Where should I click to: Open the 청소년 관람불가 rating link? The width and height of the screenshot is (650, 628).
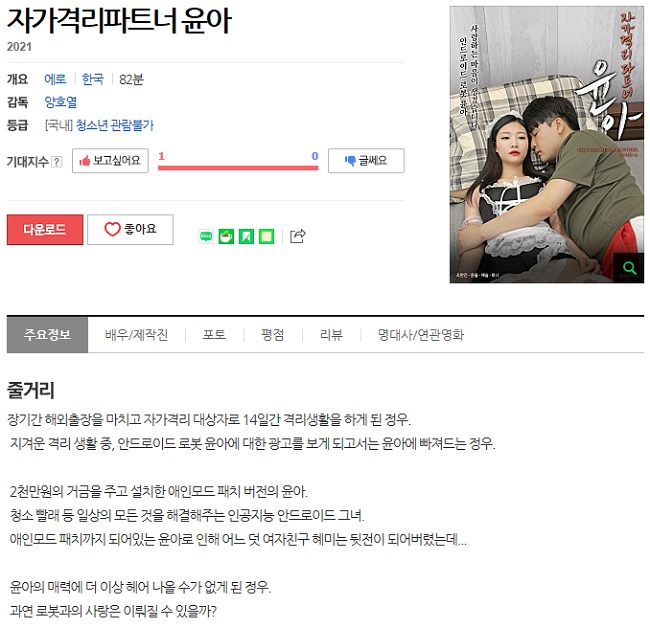(x=115, y=125)
